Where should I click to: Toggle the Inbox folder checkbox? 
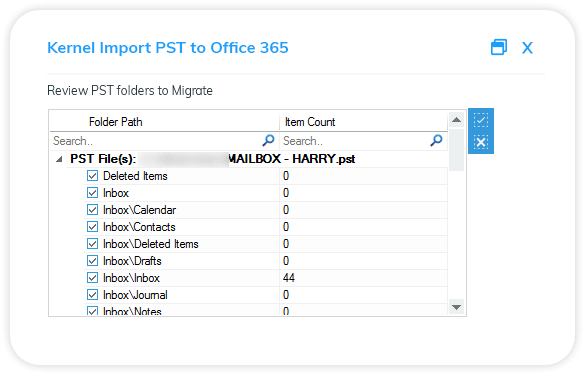92,193
